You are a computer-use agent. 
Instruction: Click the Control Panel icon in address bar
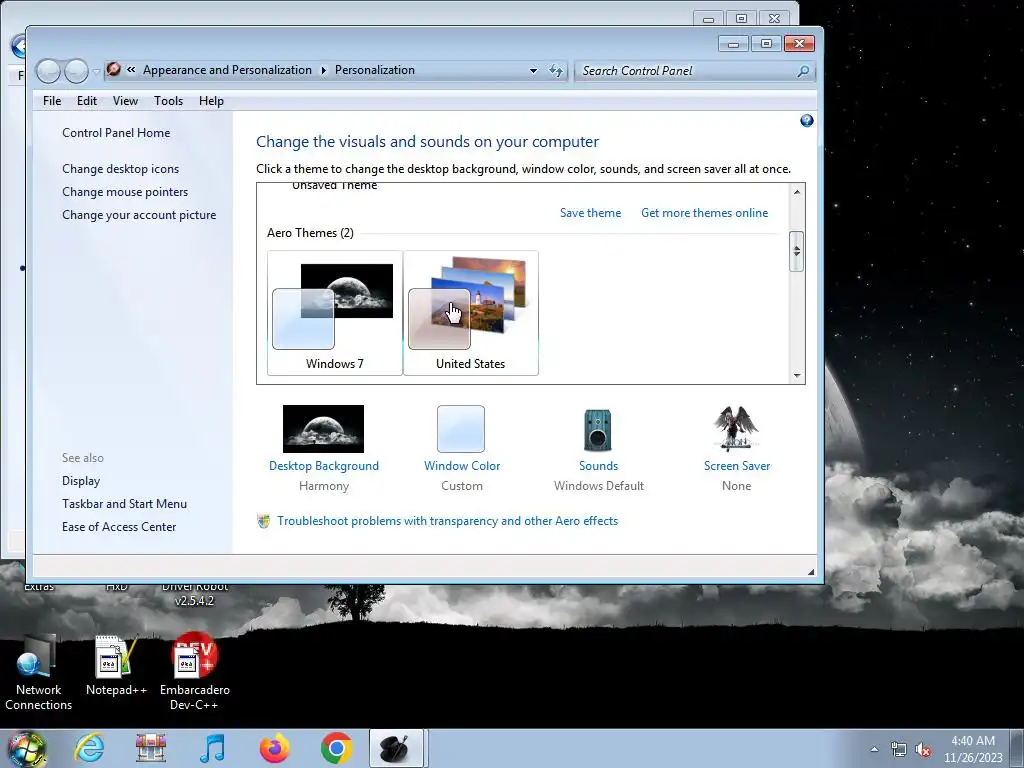(114, 69)
